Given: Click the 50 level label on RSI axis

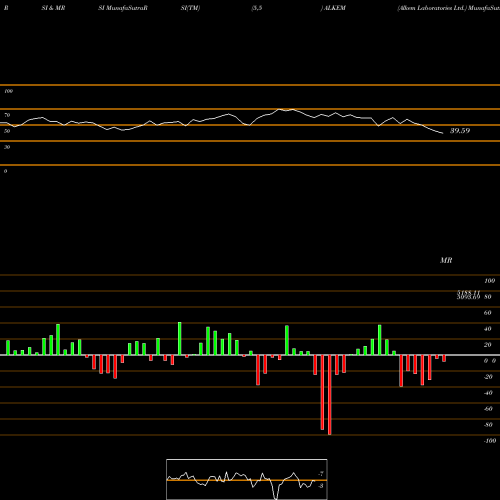Looking at the screenshot, I should pos(7,131).
